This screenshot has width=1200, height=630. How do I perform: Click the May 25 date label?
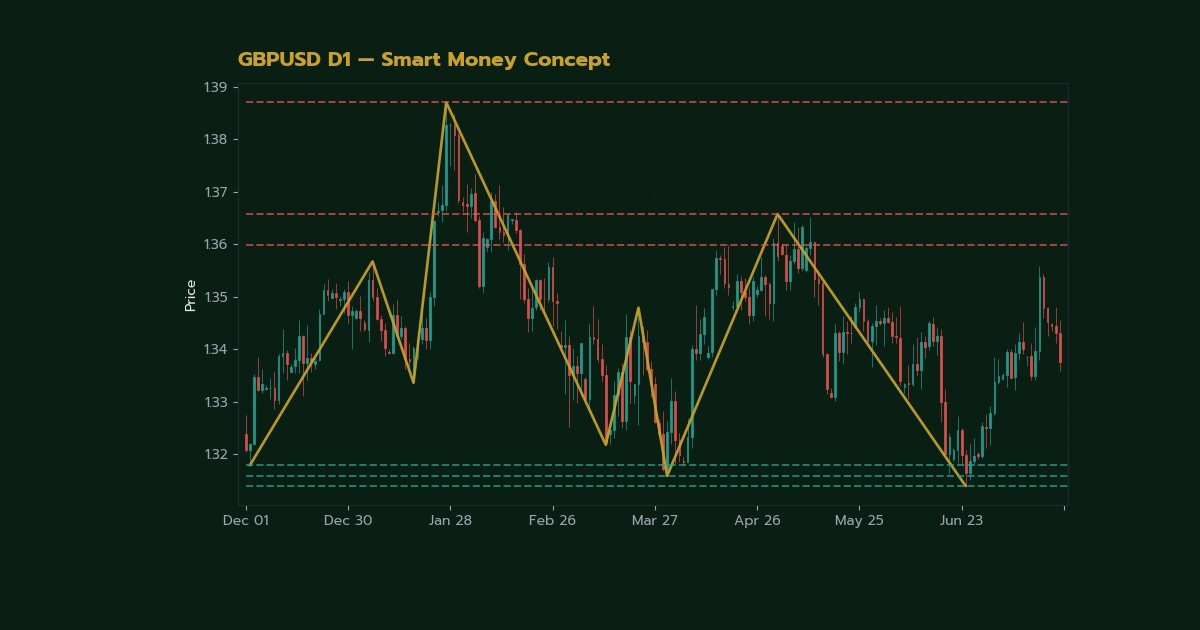(x=860, y=521)
